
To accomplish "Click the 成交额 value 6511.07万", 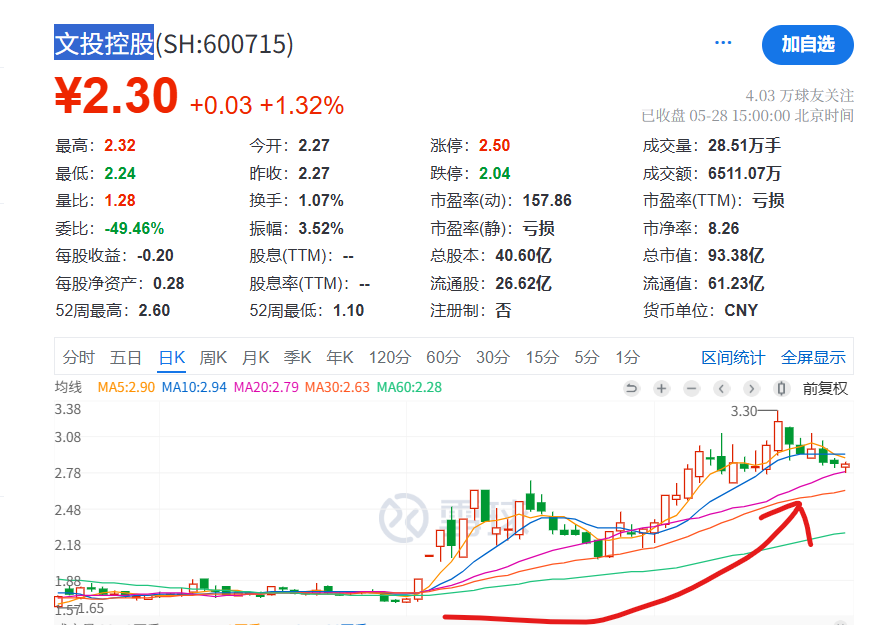I will tap(744, 174).
